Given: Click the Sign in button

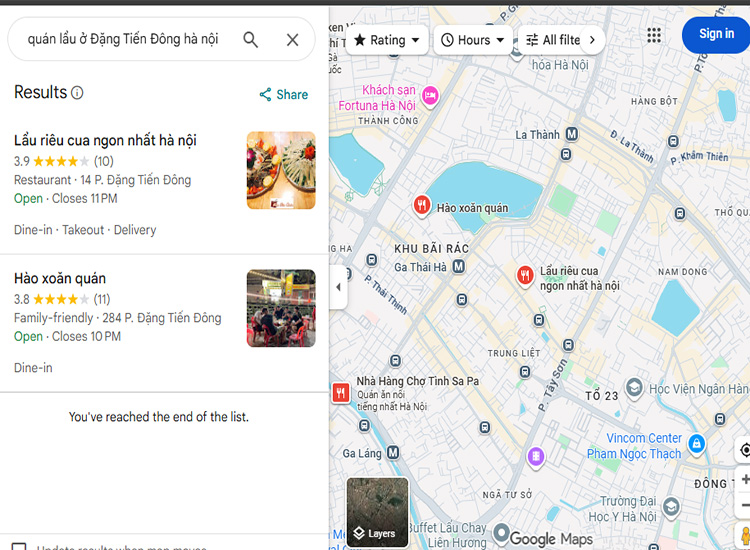Looking at the screenshot, I should [x=716, y=34].
